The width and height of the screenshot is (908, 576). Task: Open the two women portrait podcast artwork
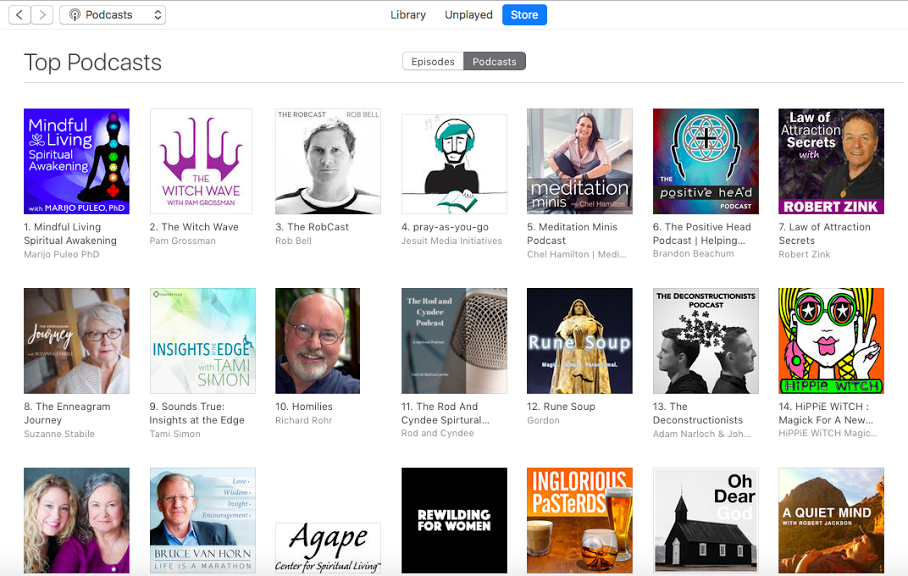tap(76, 520)
